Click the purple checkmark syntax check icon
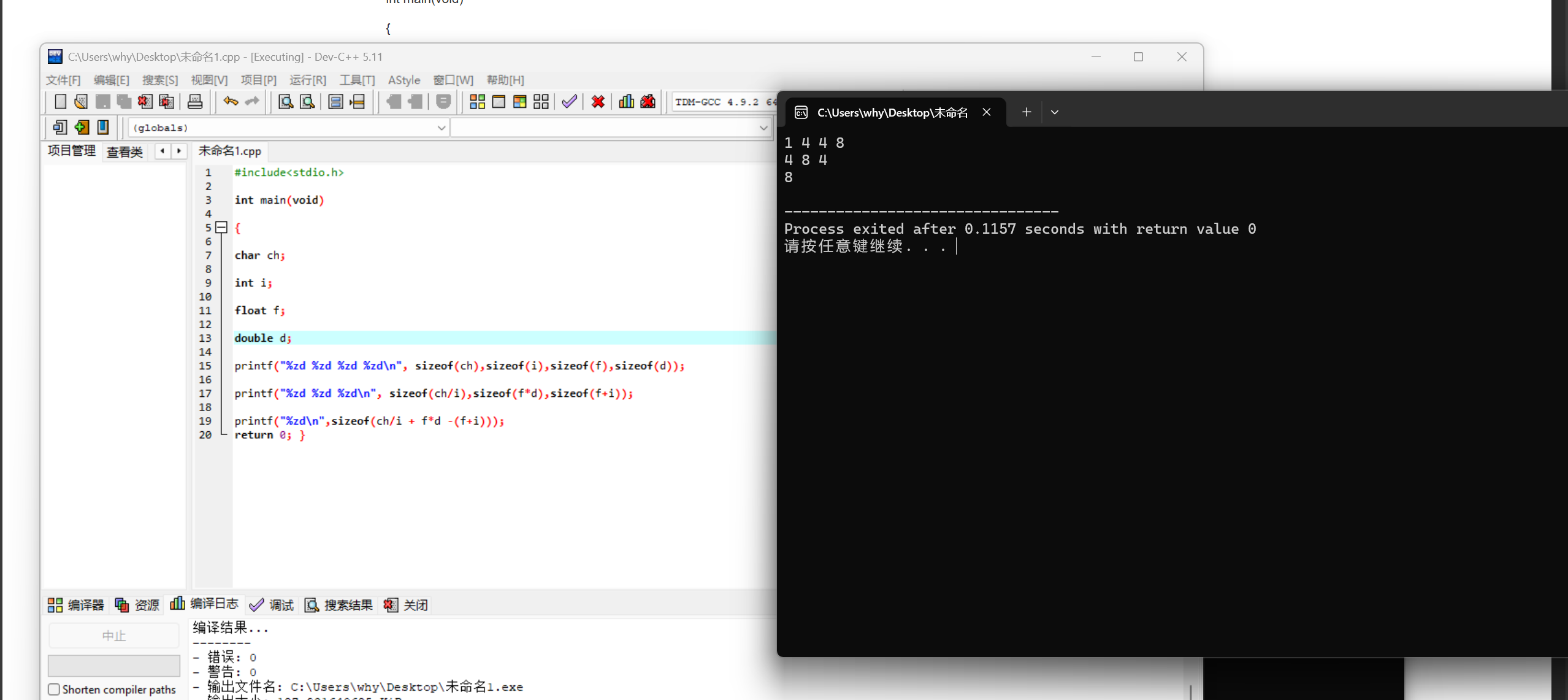The image size is (1568, 700). [569, 102]
